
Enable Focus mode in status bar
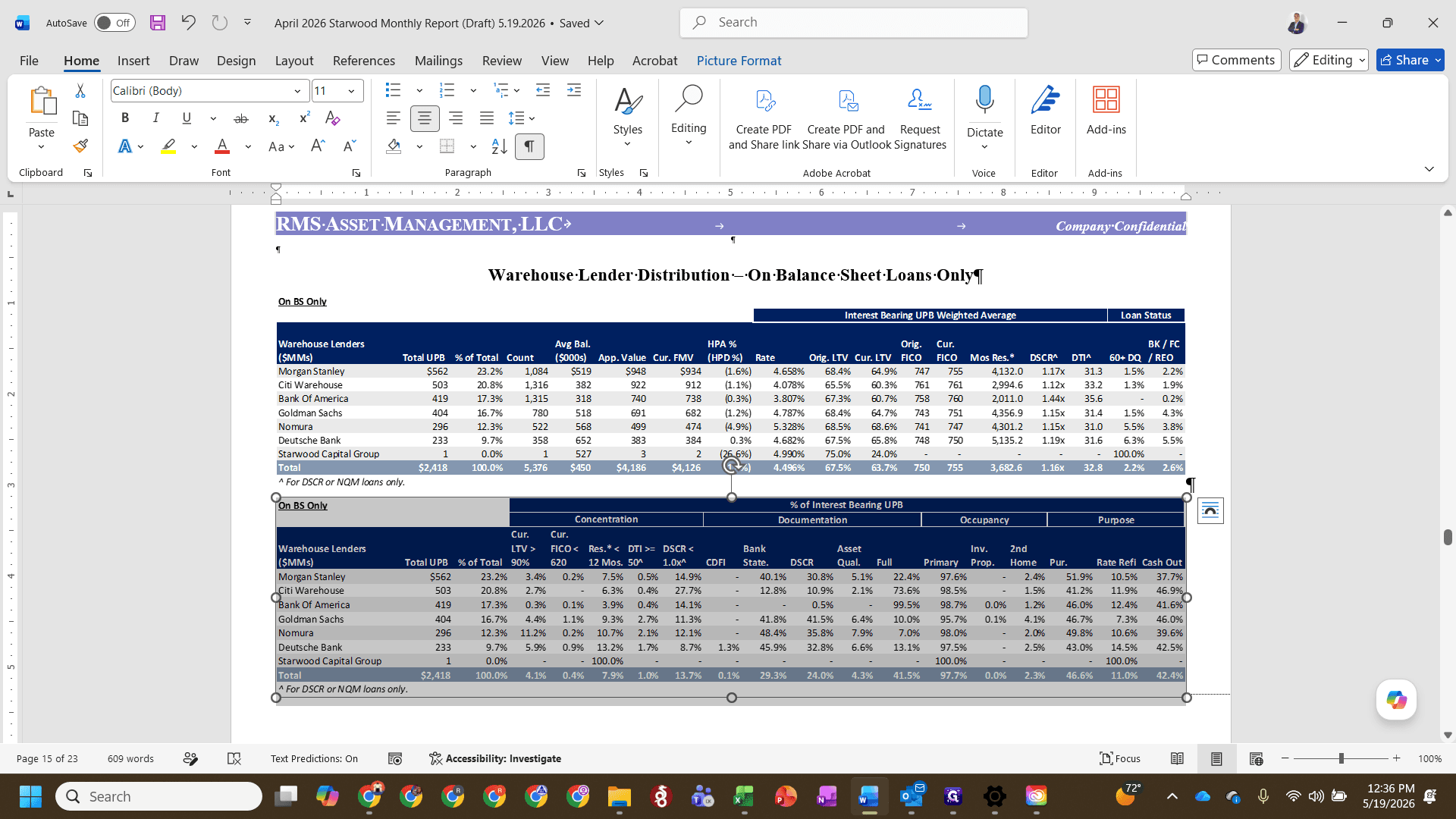[x=1120, y=758]
